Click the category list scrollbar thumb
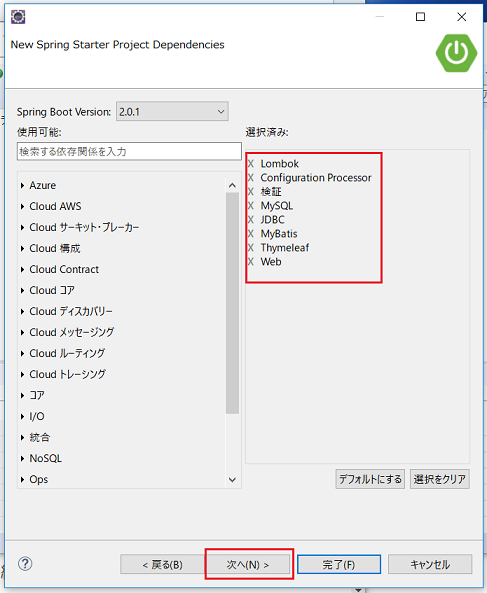The height and width of the screenshot is (593, 487). pyautogui.click(x=233, y=303)
